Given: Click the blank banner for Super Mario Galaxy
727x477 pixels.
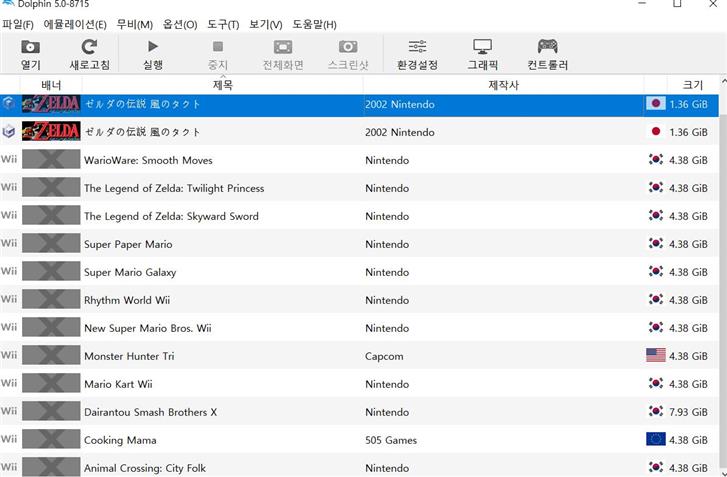Looking at the screenshot, I should pos(51,271).
